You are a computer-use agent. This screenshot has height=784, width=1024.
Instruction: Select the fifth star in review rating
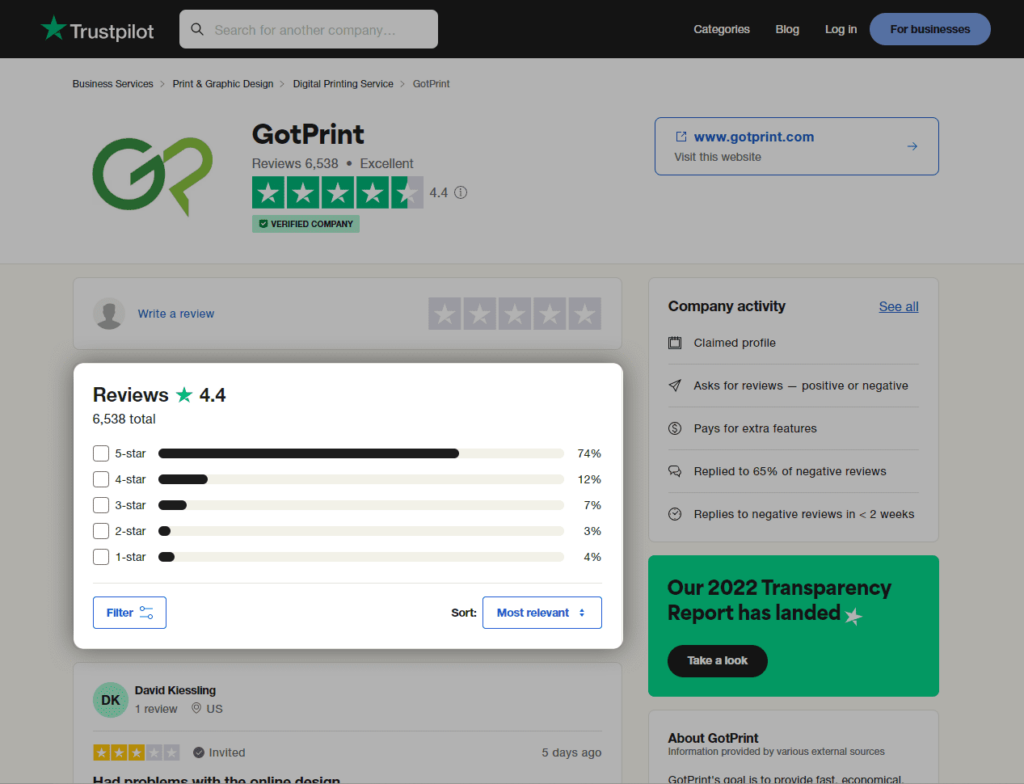point(585,314)
